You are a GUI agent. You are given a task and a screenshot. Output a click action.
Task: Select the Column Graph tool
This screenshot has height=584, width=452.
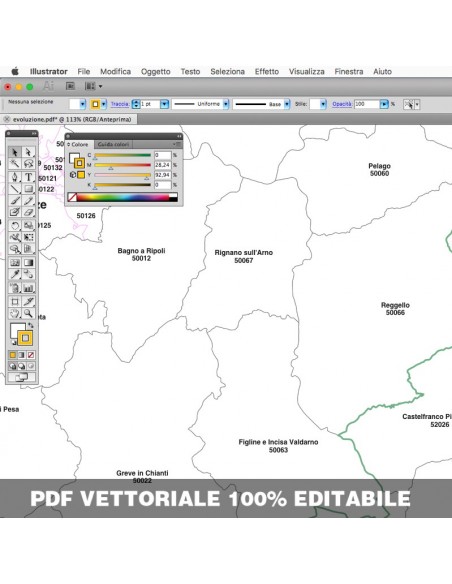pos(28,288)
